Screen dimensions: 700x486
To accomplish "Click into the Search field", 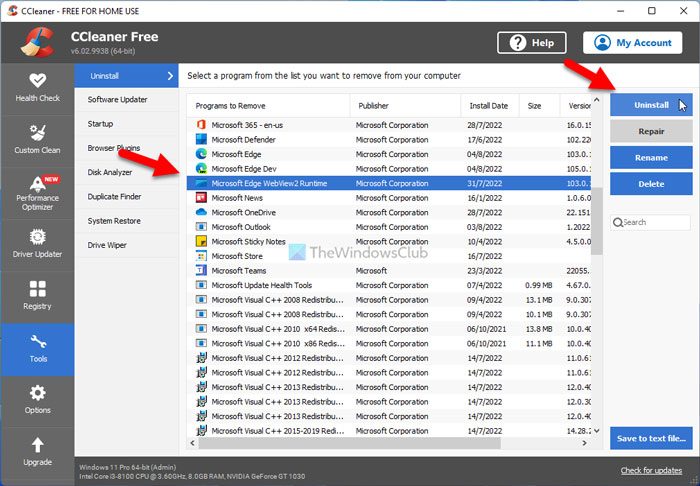I will (x=650, y=222).
